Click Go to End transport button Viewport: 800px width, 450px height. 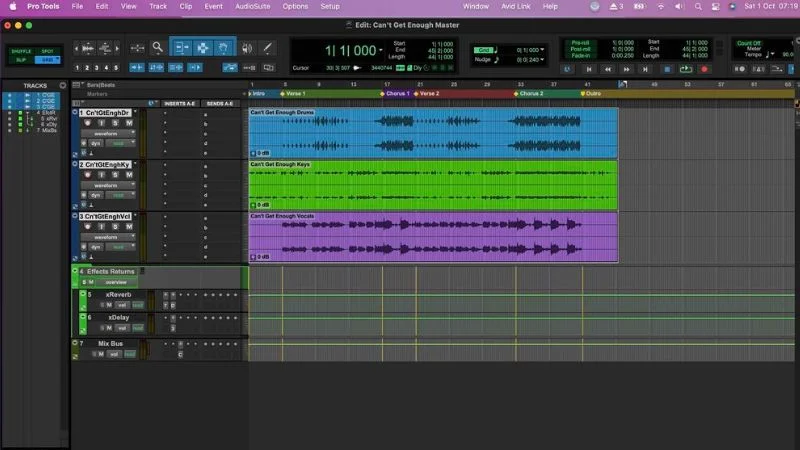click(645, 69)
